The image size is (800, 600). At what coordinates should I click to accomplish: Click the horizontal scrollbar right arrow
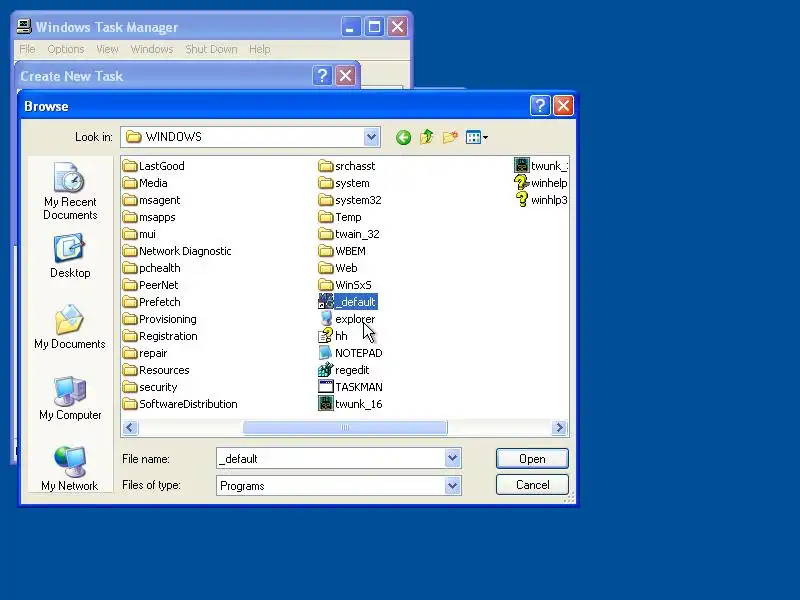coord(560,428)
